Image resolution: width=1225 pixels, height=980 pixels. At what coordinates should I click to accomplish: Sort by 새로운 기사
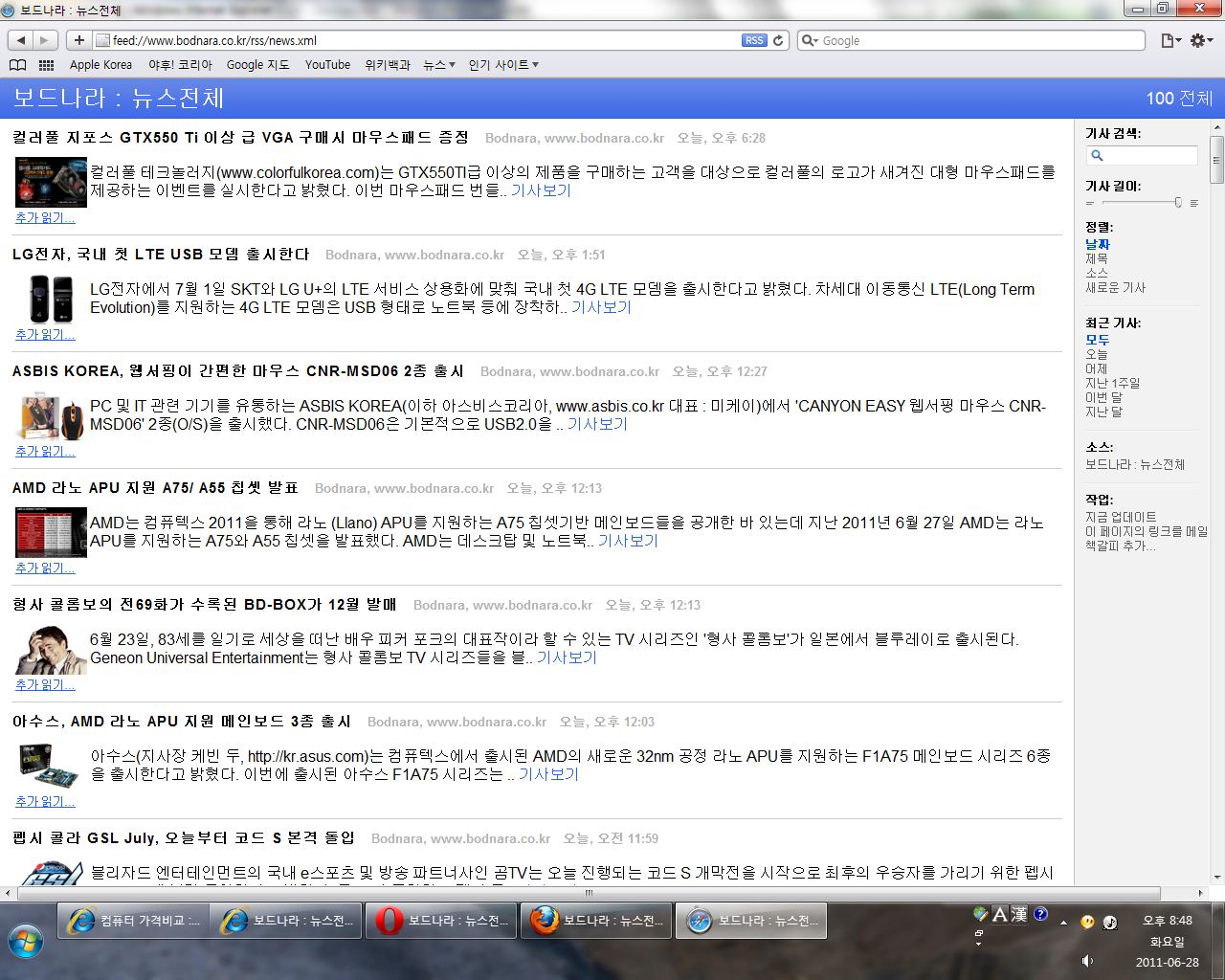(x=1115, y=287)
